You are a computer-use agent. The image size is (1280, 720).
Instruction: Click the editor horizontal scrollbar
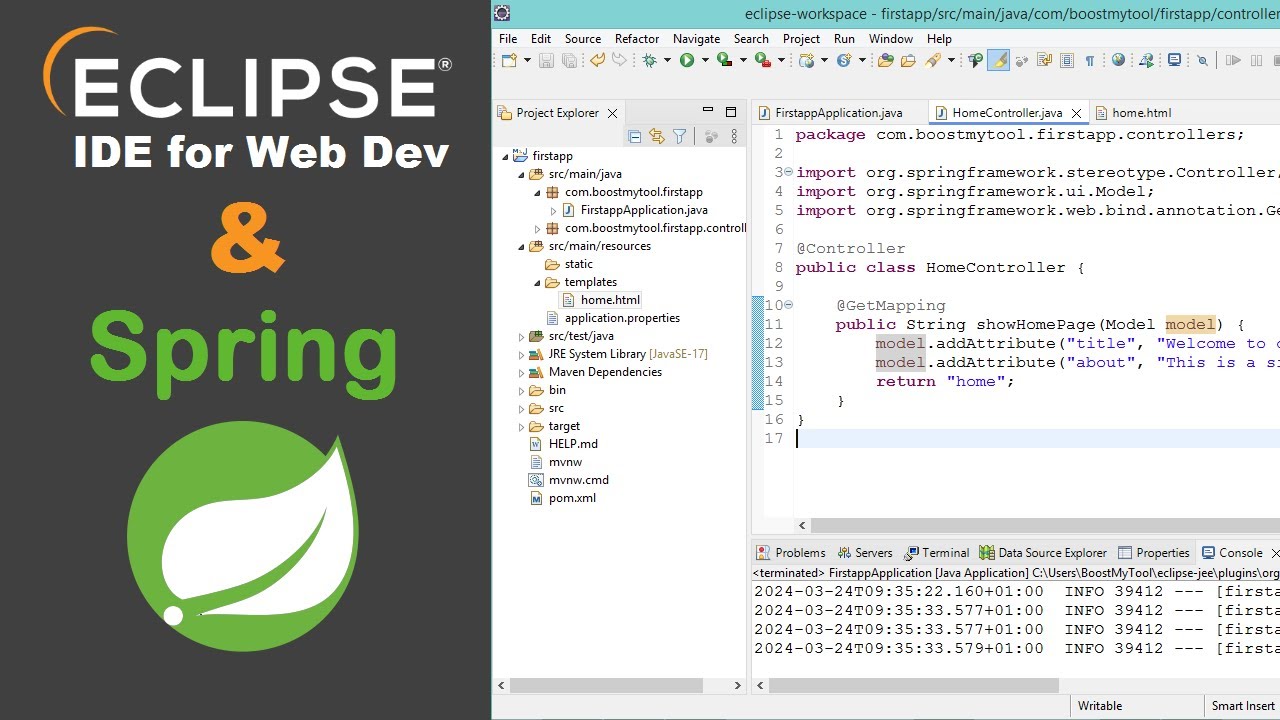(1045, 525)
